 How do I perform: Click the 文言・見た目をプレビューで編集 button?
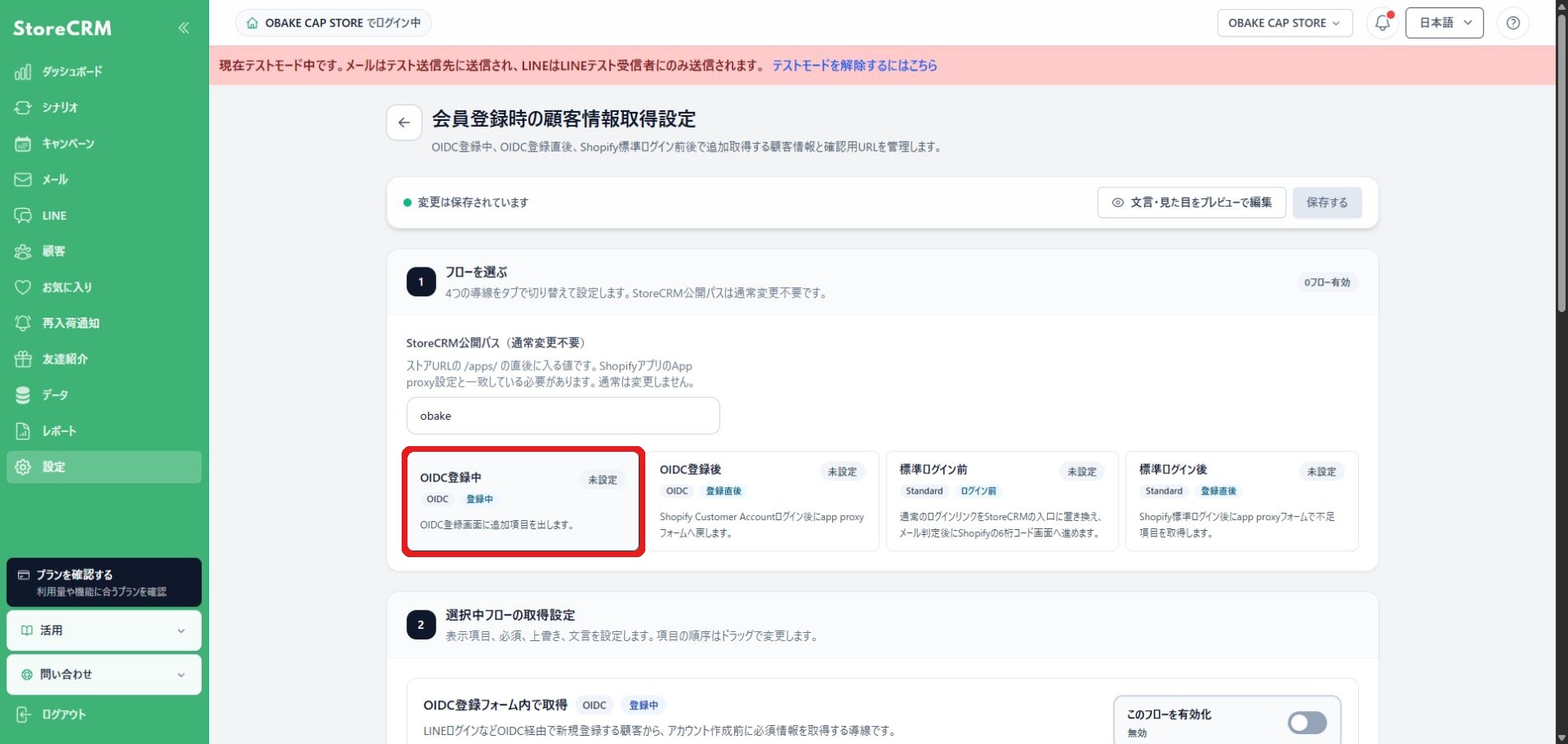click(x=1191, y=202)
